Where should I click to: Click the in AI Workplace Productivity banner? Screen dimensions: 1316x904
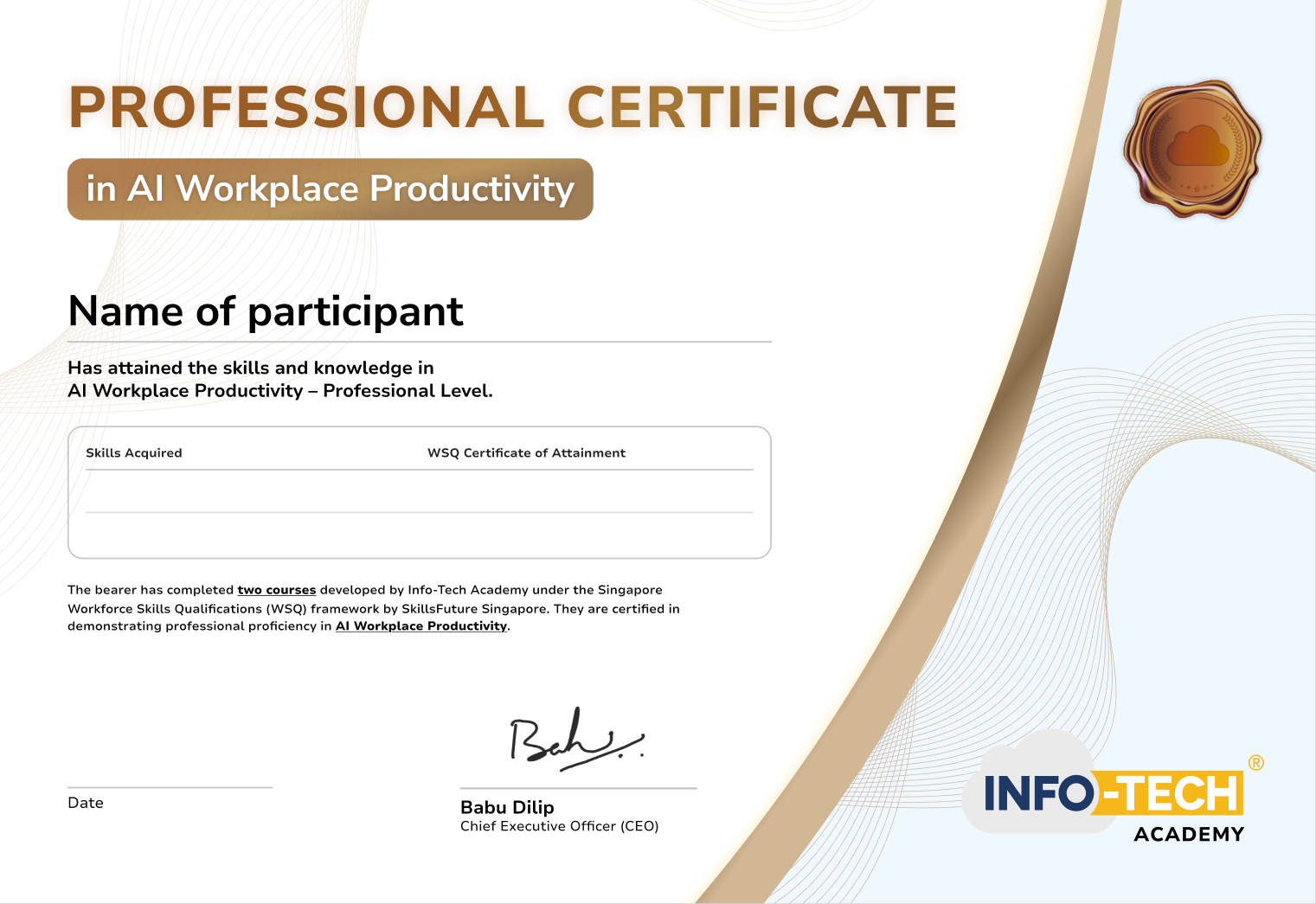331,189
